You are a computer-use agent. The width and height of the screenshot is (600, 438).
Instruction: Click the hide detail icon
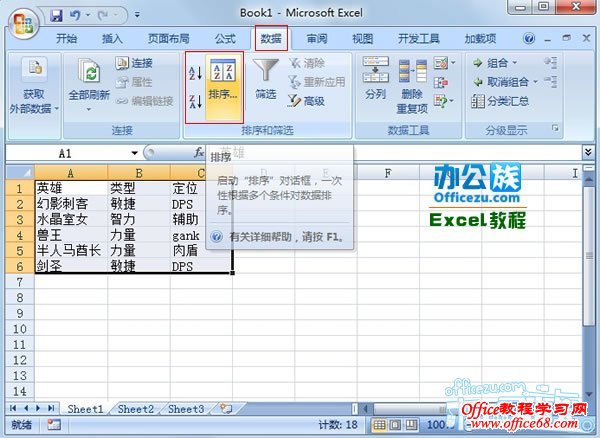[551, 82]
